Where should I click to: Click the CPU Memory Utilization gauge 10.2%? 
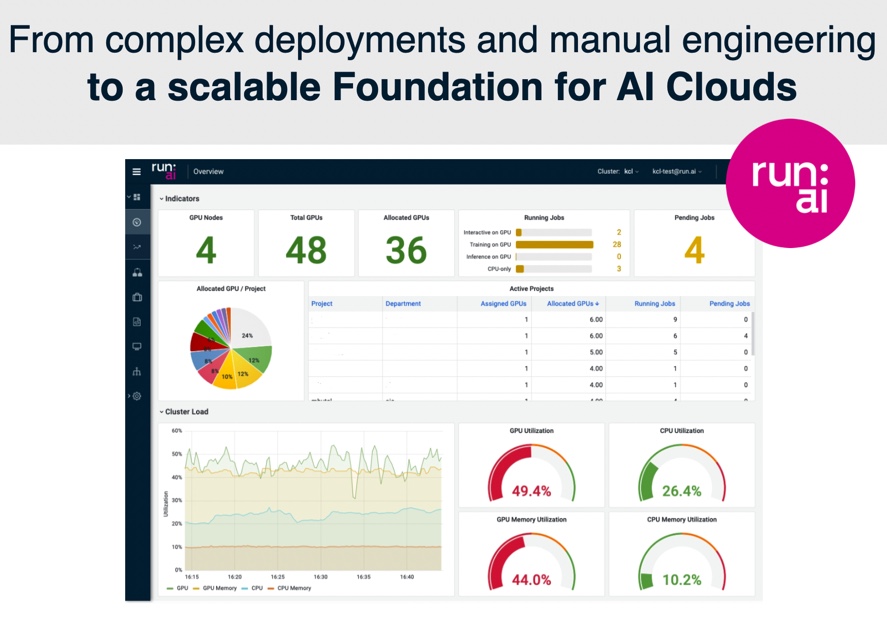[x=682, y=562]
